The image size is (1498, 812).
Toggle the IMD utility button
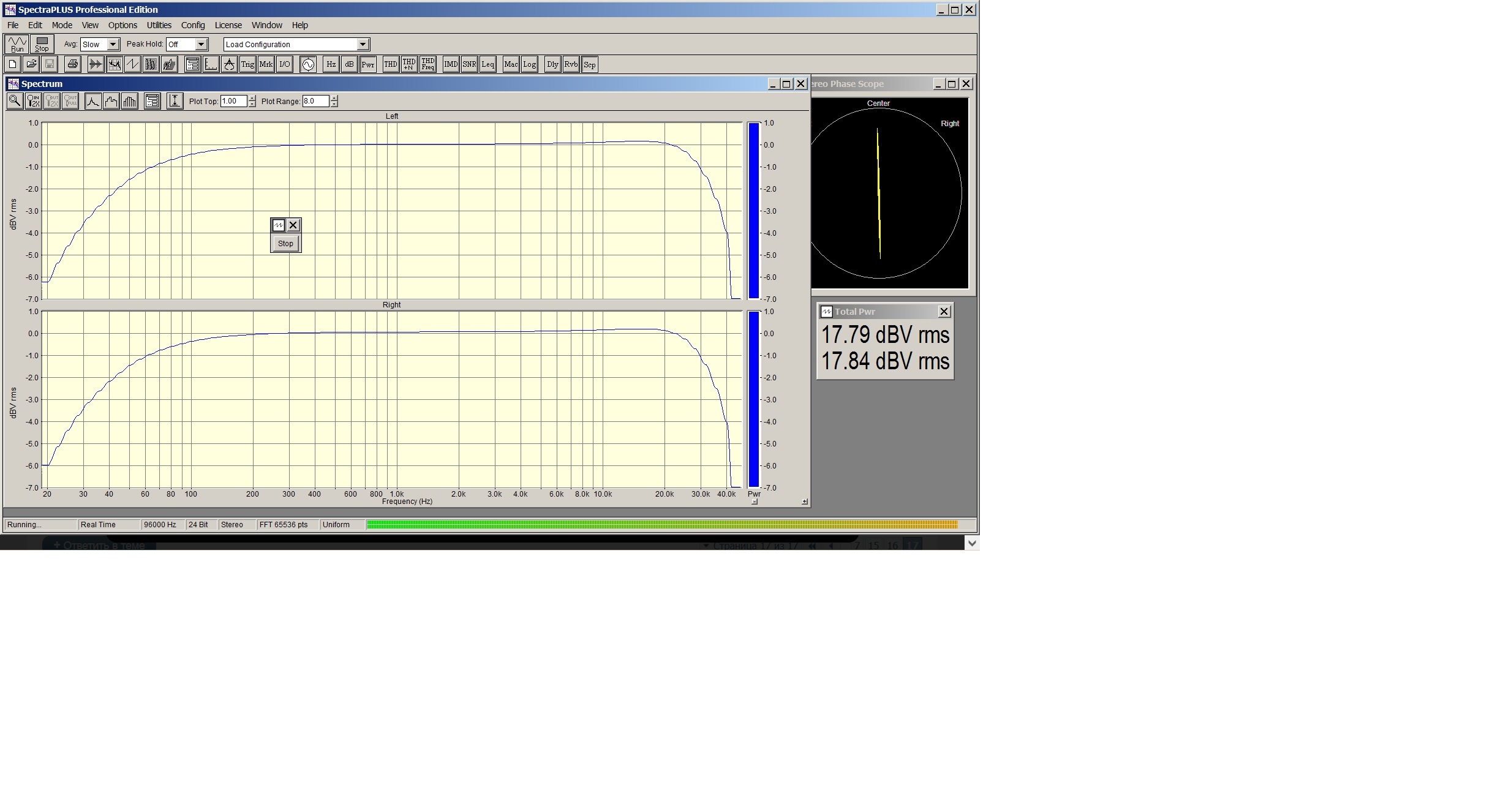pyautogui.click(x=451, y=64)
